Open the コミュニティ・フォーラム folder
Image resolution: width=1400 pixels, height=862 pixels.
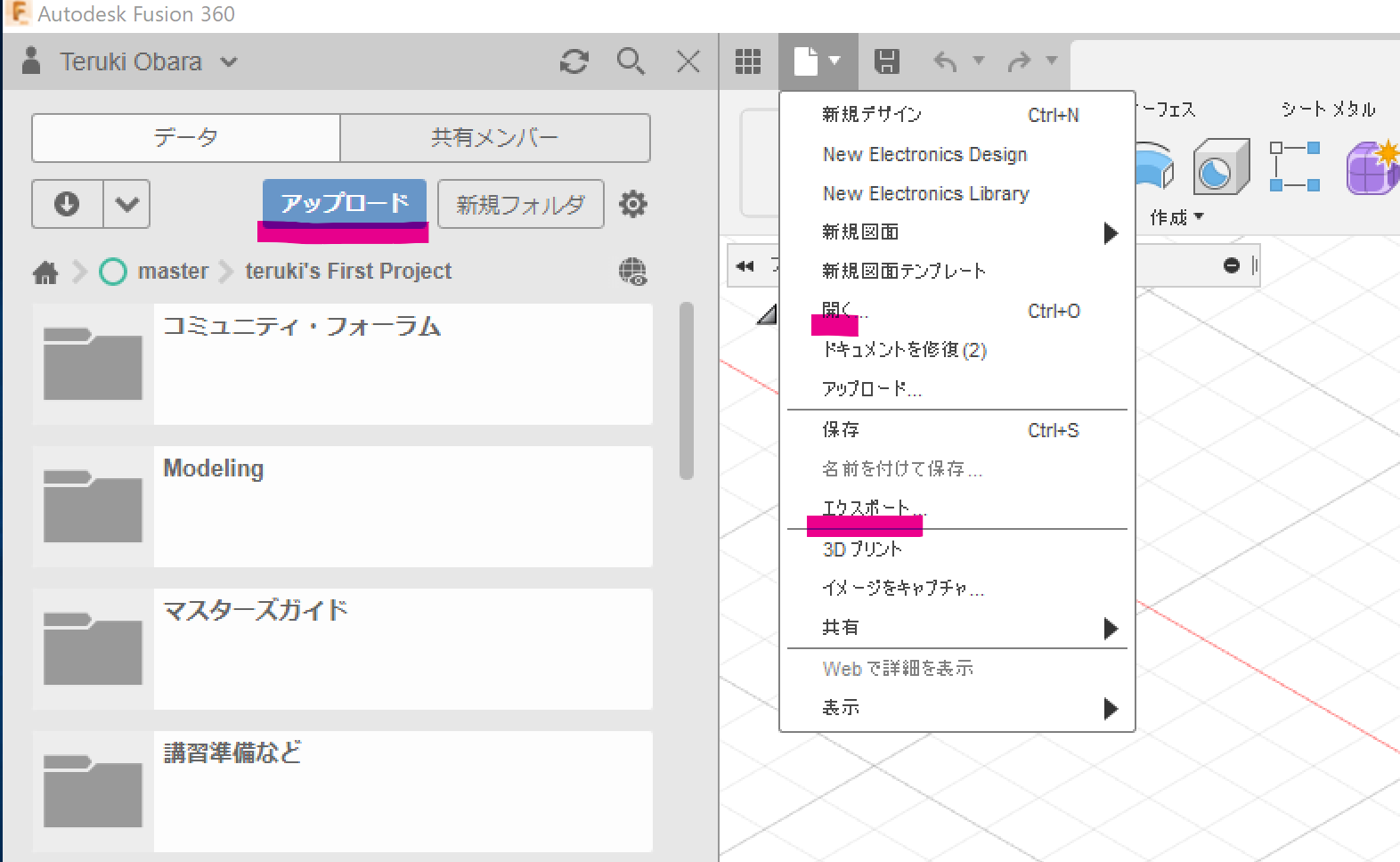[343, 364]
